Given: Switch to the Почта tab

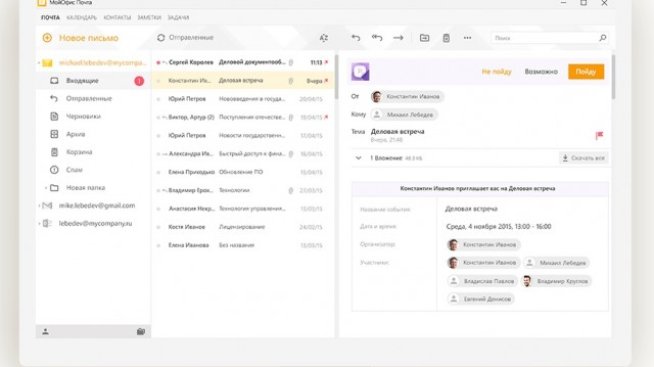Looking at the screenshot, I should coord(50,18).
